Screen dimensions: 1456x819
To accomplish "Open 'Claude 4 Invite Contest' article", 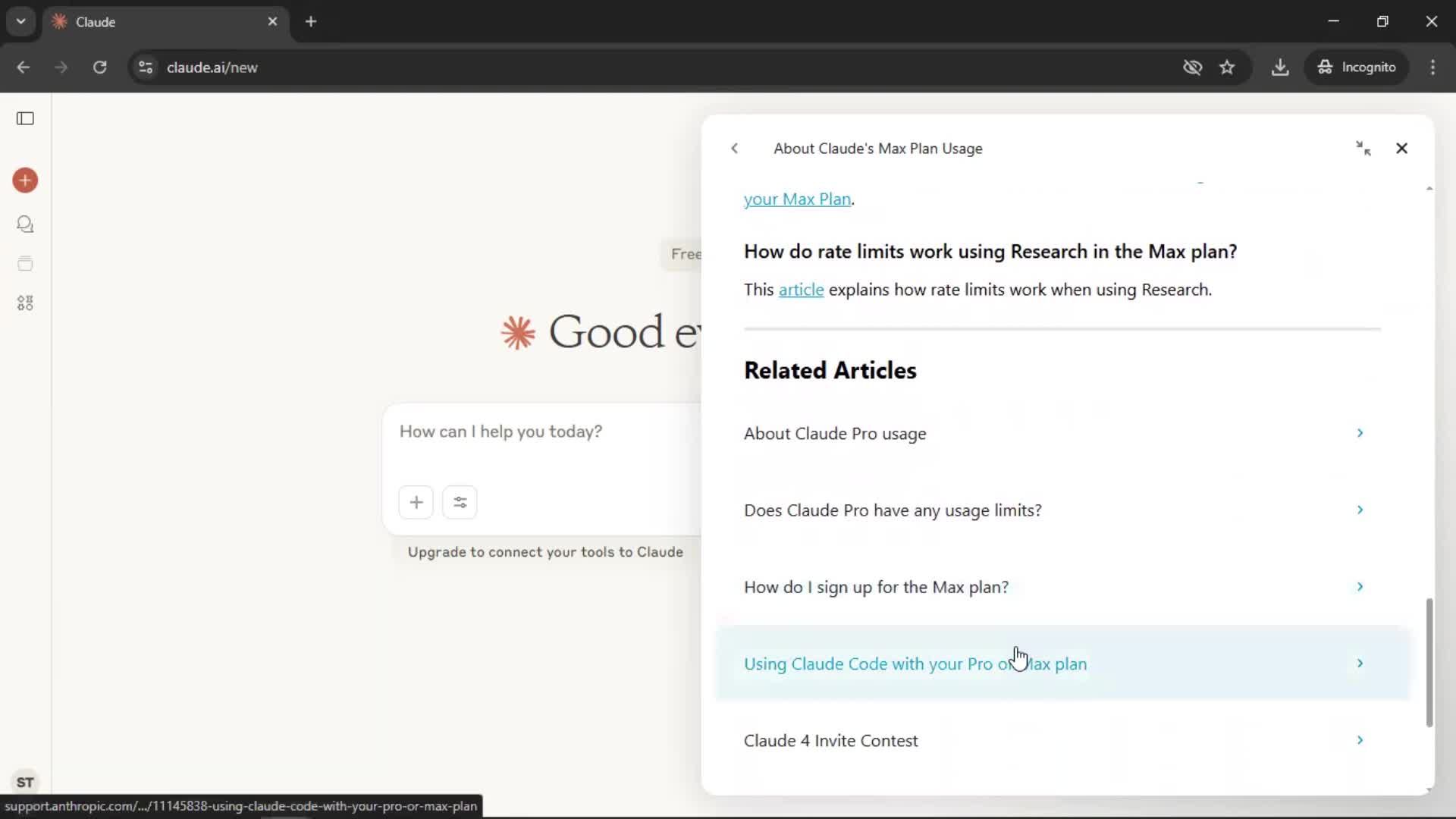I will click(1062, 740).
